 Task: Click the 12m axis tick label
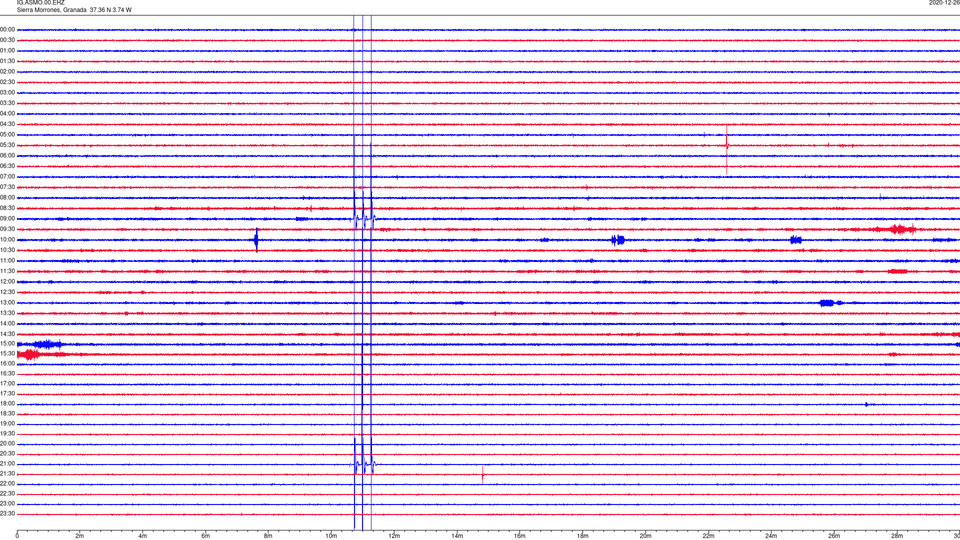pyautogui.click(x=394, y=536)
